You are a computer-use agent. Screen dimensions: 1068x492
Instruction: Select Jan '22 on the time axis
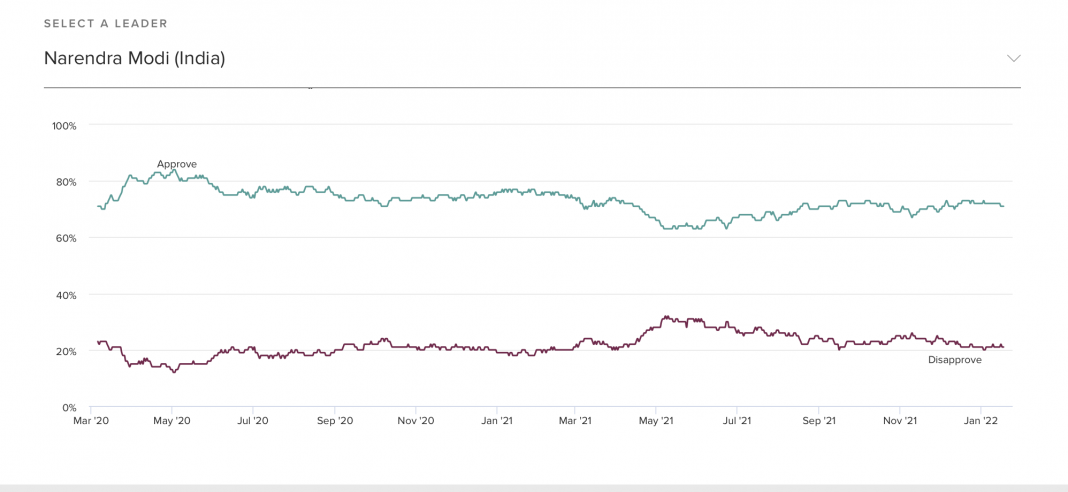pyautogui.click(x=982, y=421)
